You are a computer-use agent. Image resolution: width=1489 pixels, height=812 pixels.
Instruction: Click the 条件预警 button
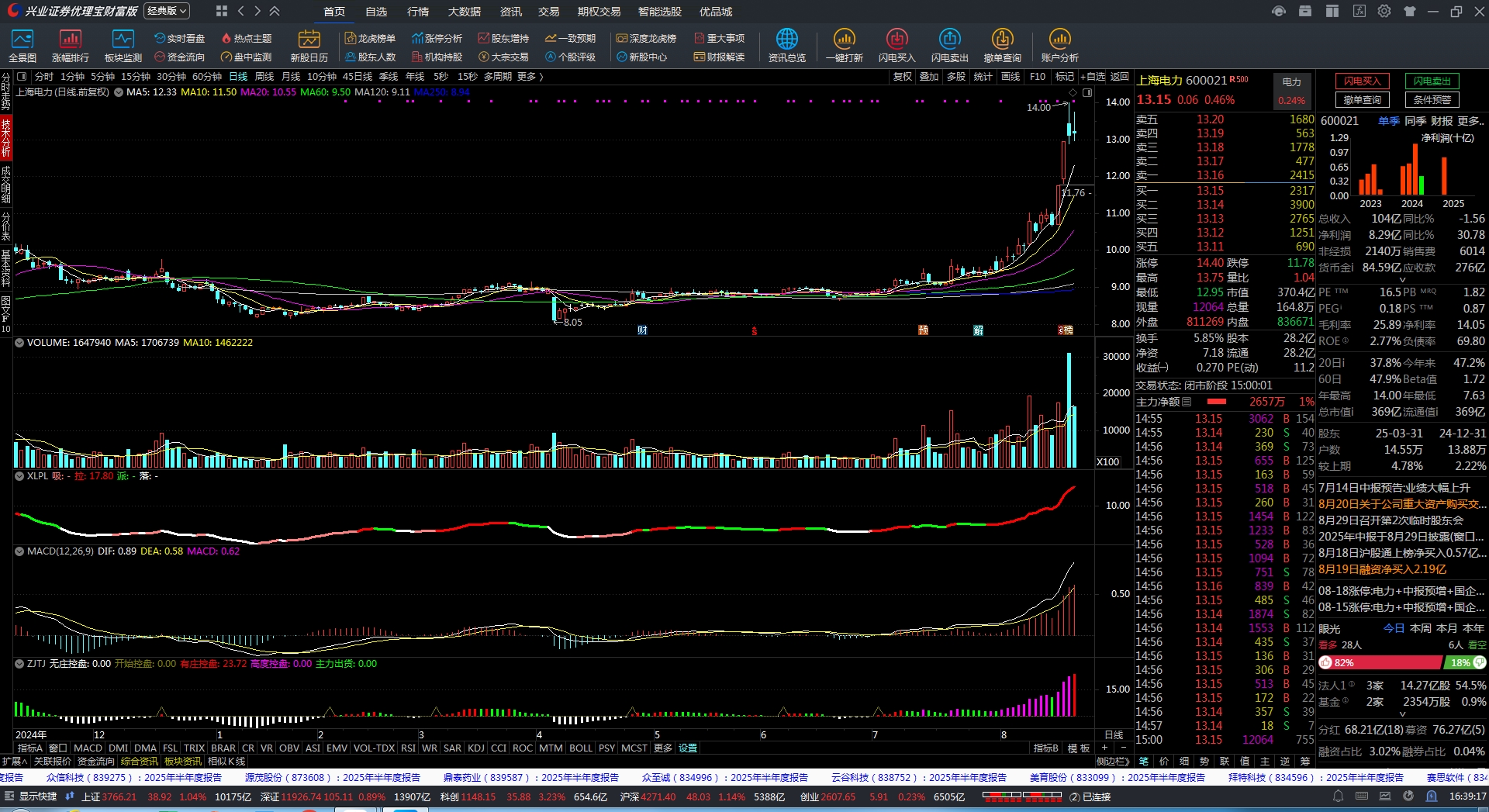1432,99
